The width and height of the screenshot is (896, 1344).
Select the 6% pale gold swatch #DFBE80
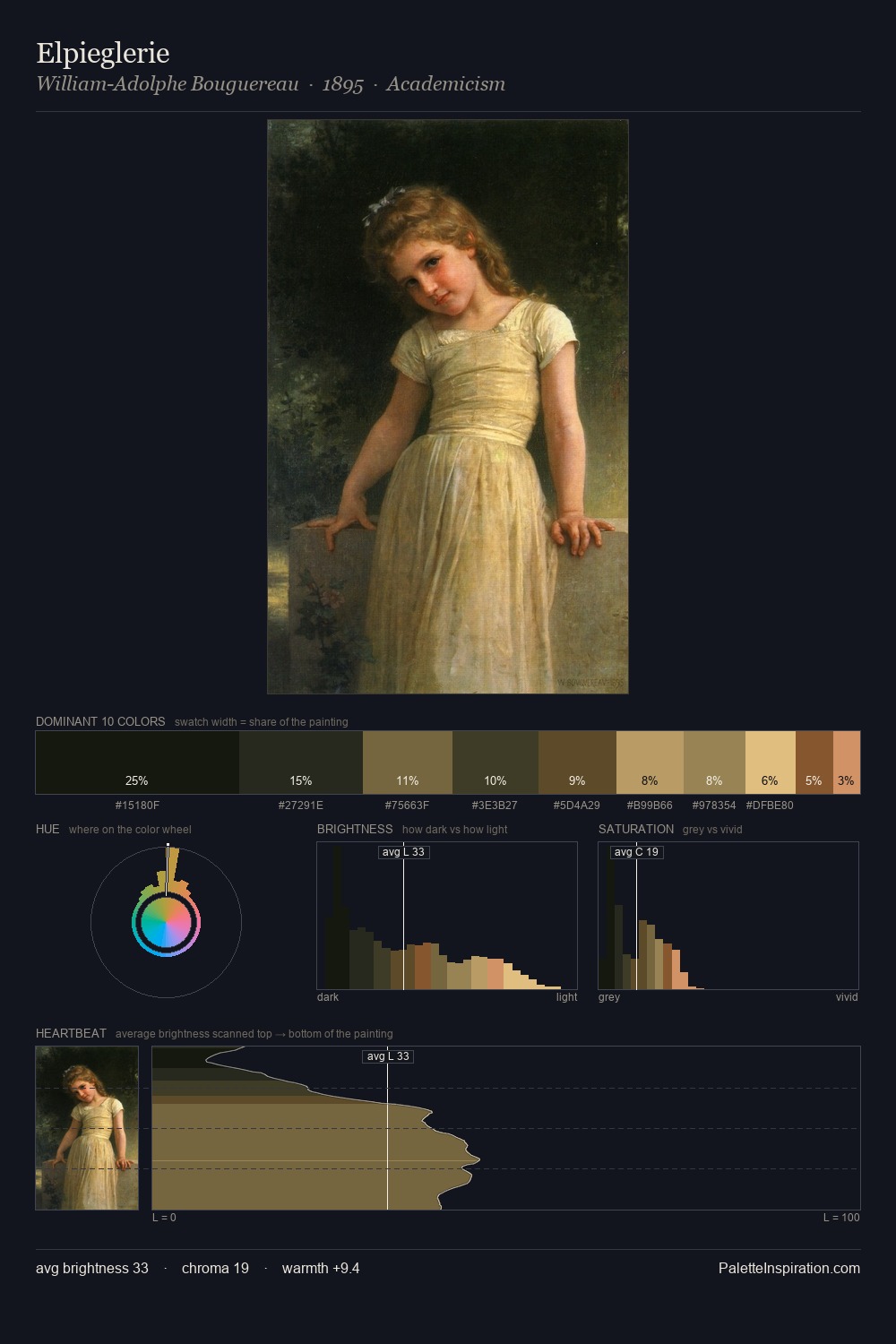[x=771, y=762]
